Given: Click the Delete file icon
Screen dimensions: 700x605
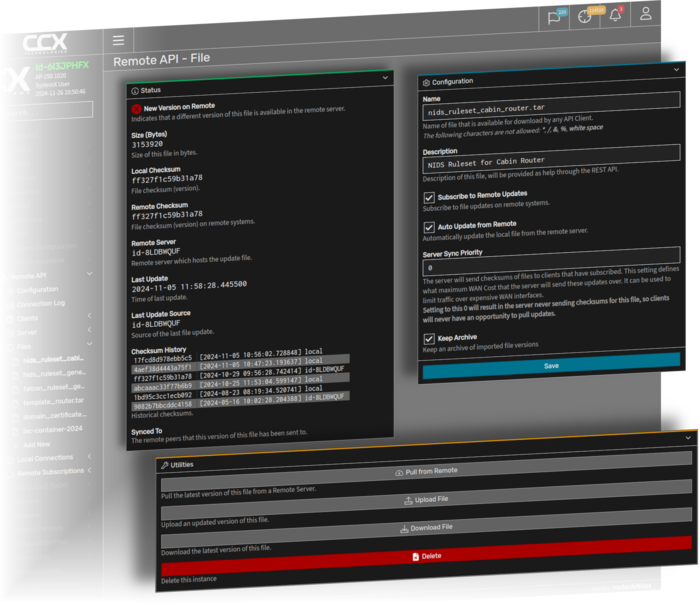Looking at the screenshot, I should 416,557.
